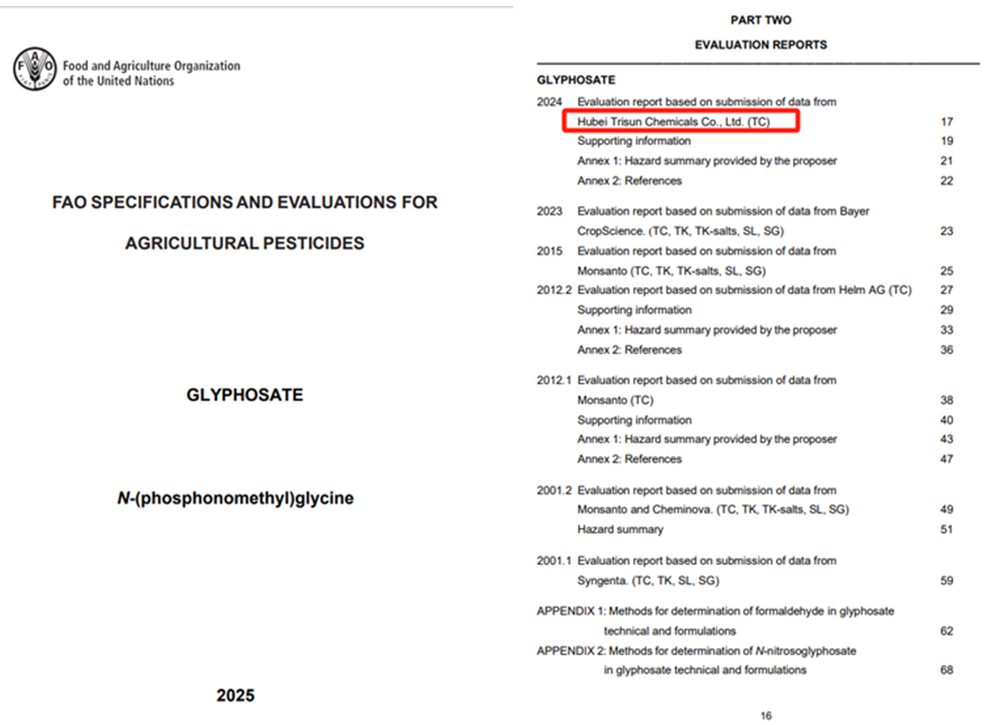Click the footer page number 16
The height and width of the screenshot is (725, 988).
(x=766, y=716)
